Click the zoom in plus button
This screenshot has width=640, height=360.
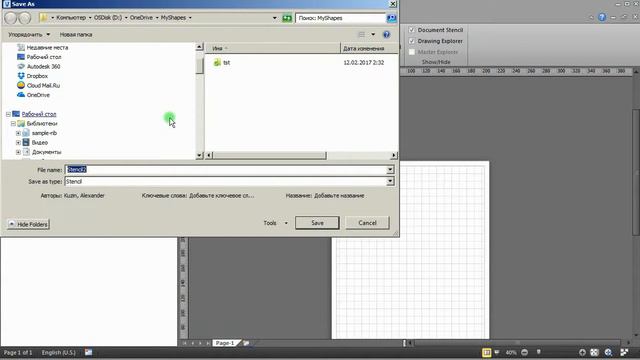582,352
